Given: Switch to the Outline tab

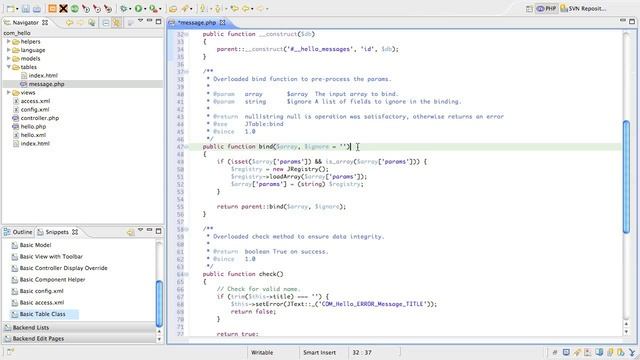Looking at the screenshot, I should 18,232.
